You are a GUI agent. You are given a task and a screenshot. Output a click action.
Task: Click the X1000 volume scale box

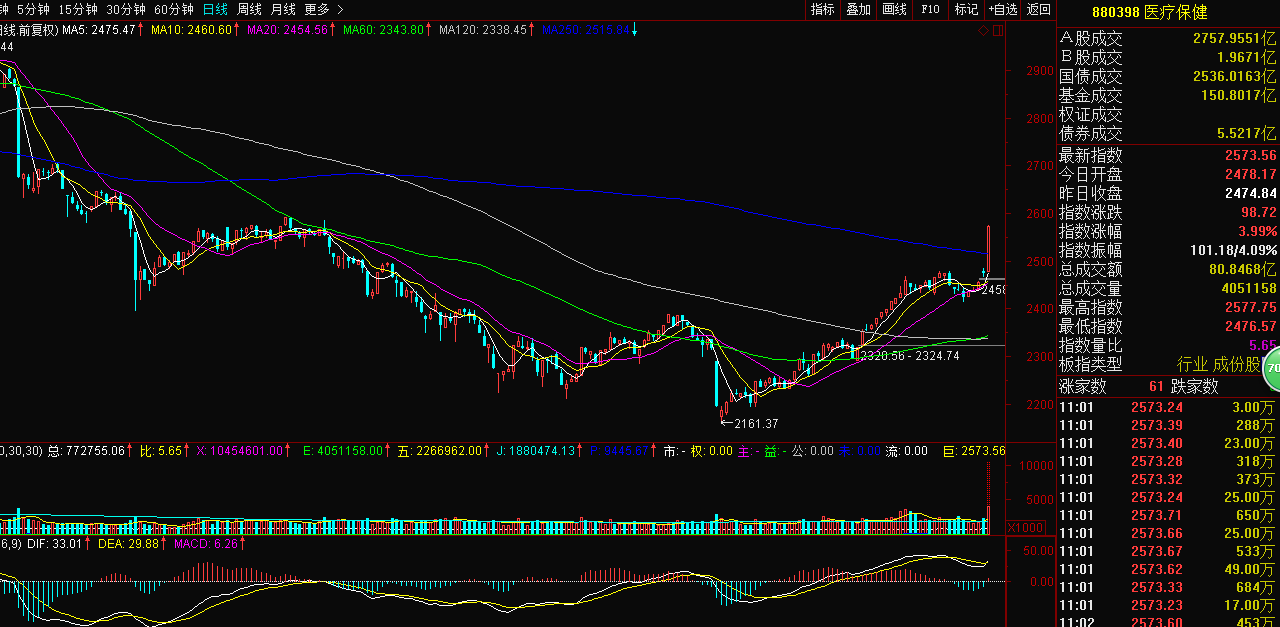click(1024, 527)
